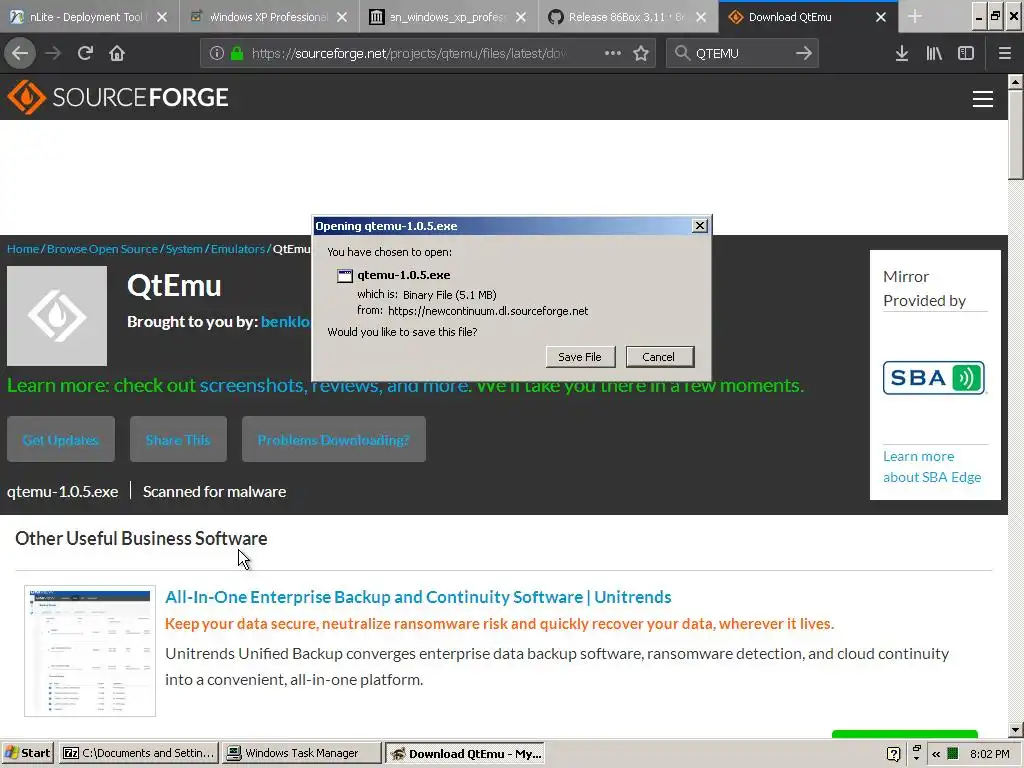1024x768 pixels.
Task: Open the System breadcrumb link
Action: pyautogui.click(x=184, y=249)
